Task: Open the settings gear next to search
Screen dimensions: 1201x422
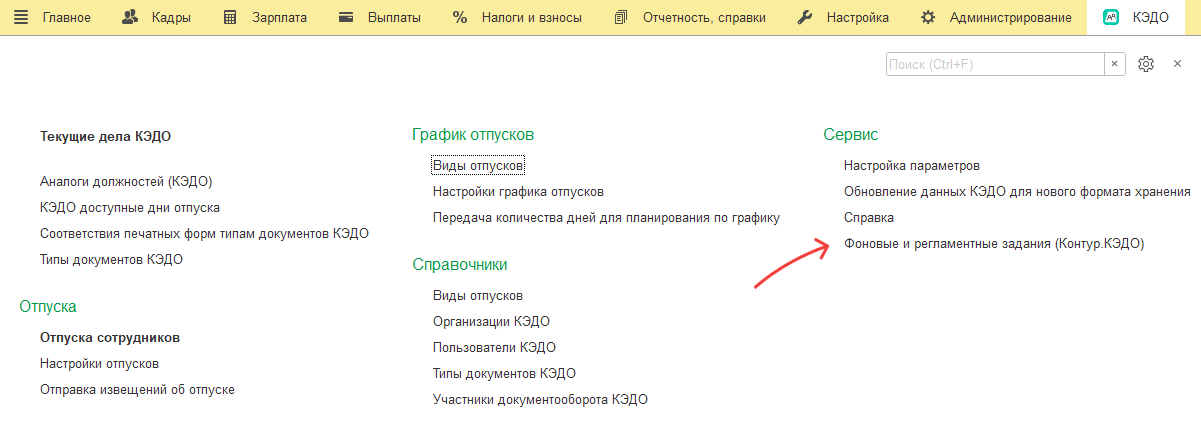Action: click(1146, 64)
